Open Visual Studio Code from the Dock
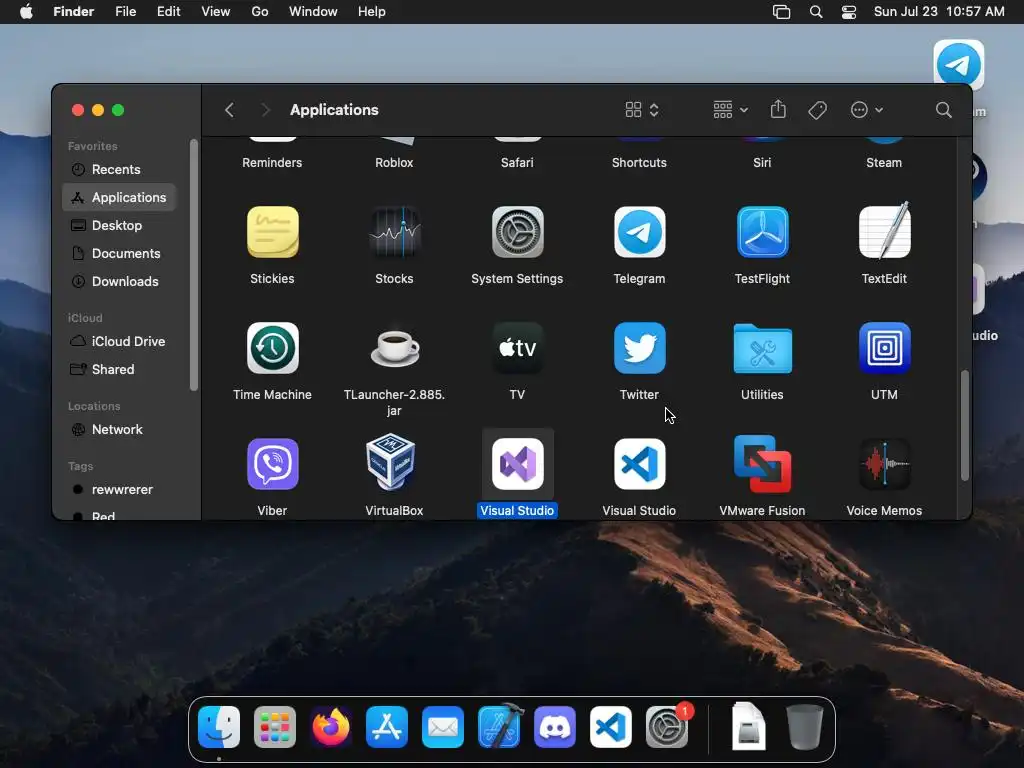The height and width of the screenshot is (768, 1024). (x=611, y=727)
